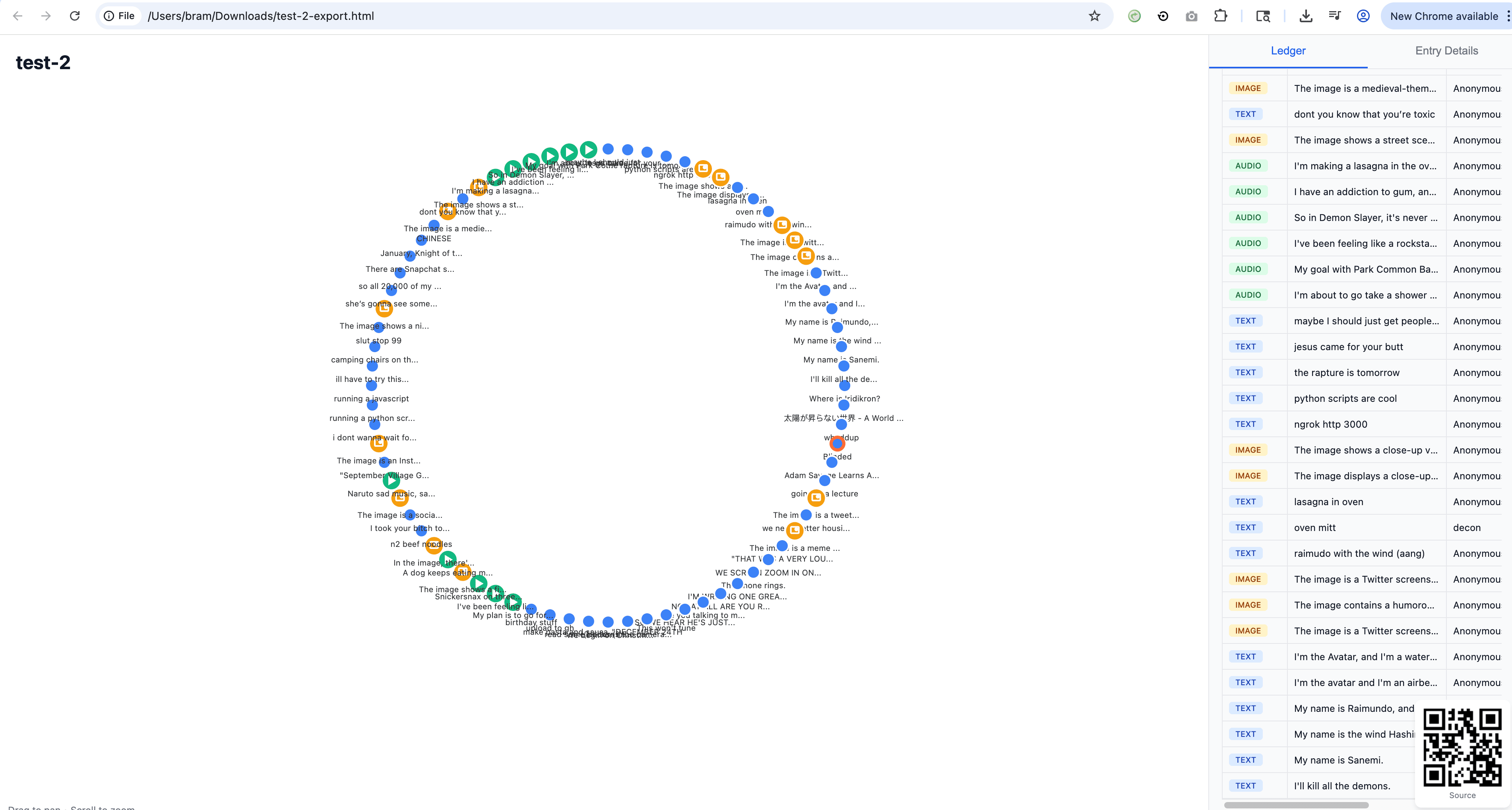Screen dimensions: 1512x810
Task: Click the media control playlist icon
Action: 1334,16
